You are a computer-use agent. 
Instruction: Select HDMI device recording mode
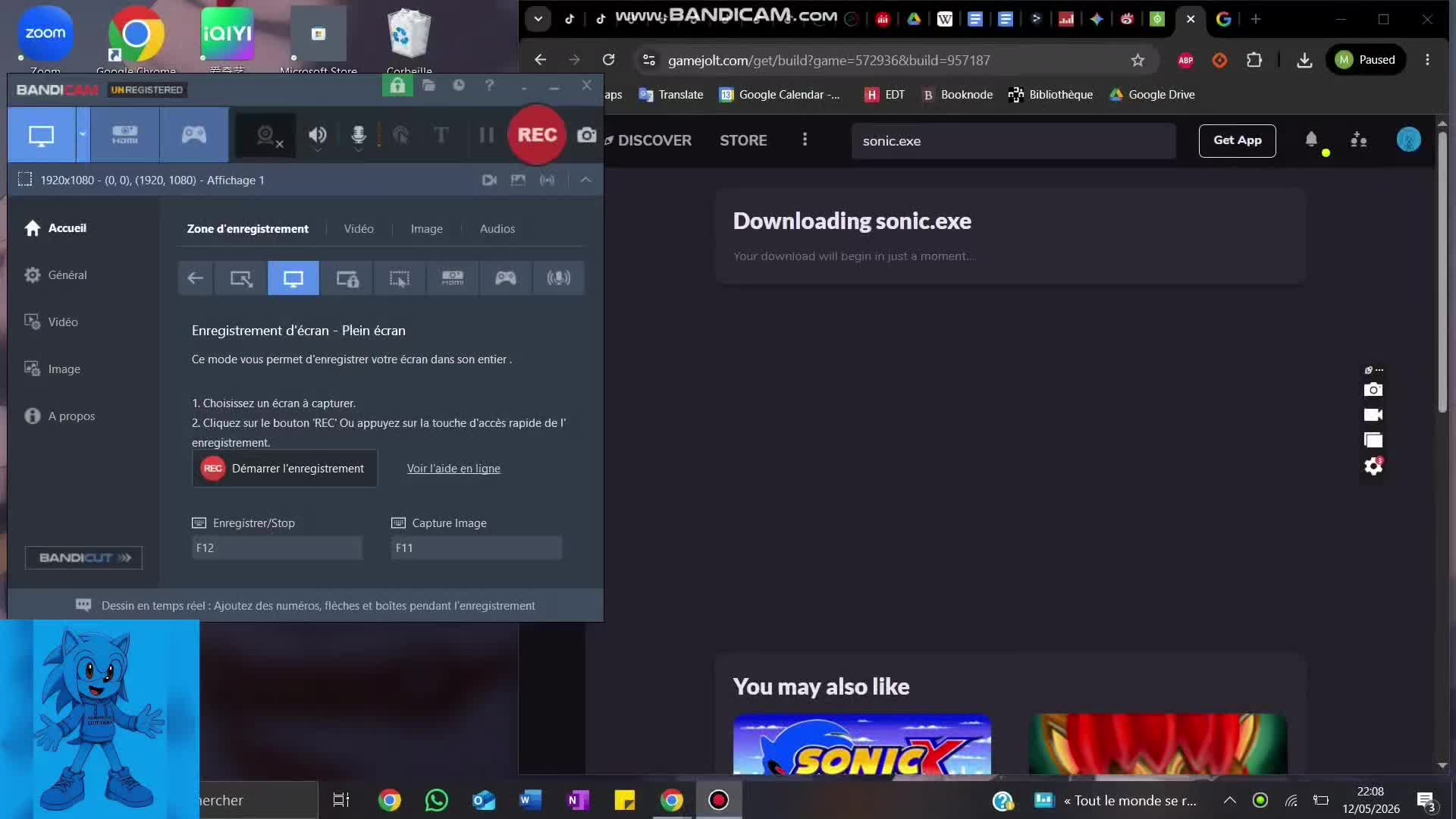coord(125,135)
